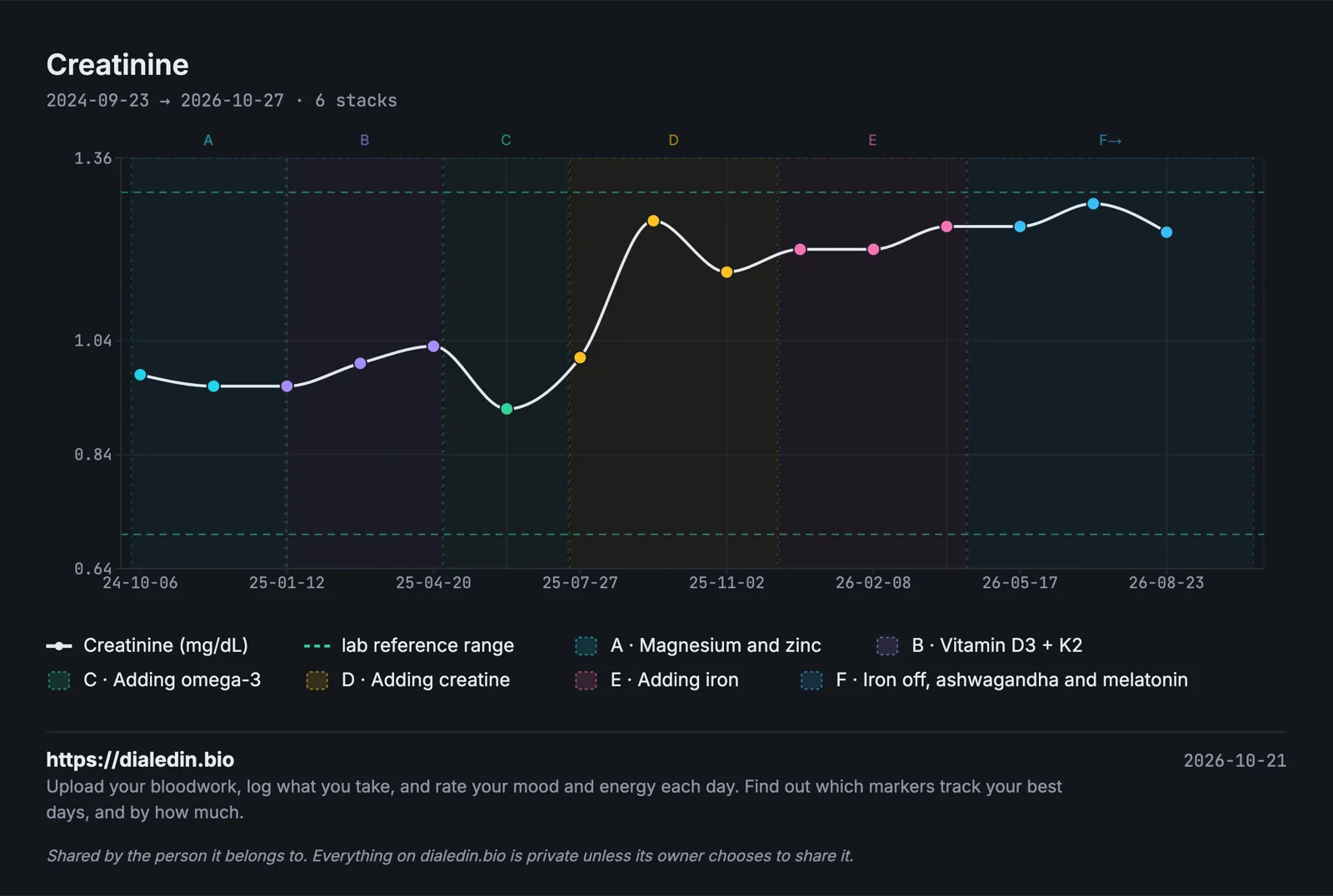
Task: Click the "2026-10-21" date in the footer
Action: pyautogui.click(x=1235, y=760)
